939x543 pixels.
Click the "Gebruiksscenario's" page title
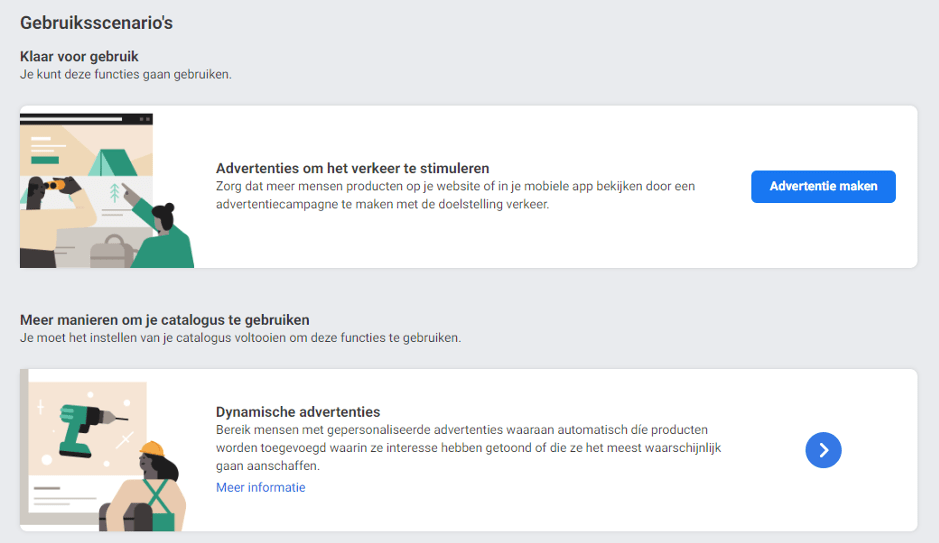click(96, 23)
